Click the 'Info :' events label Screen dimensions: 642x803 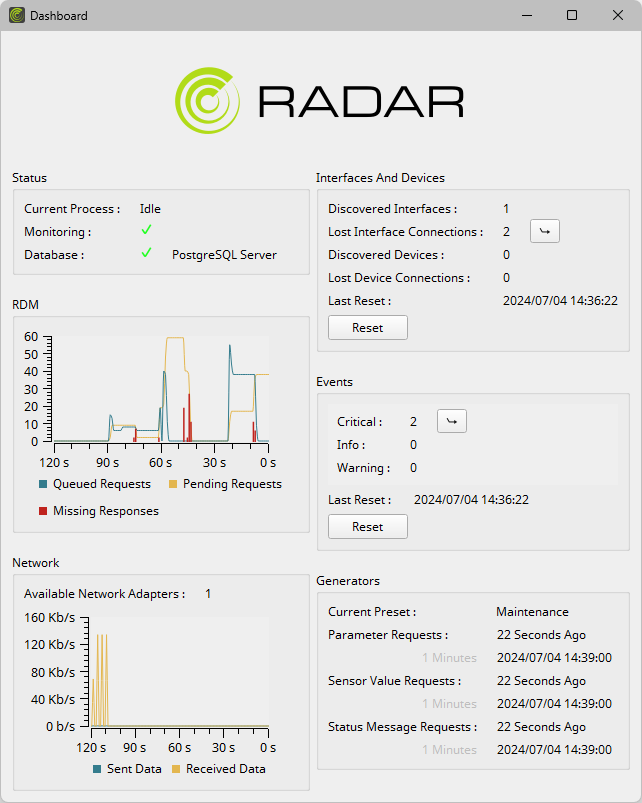[x=351, y=445]
